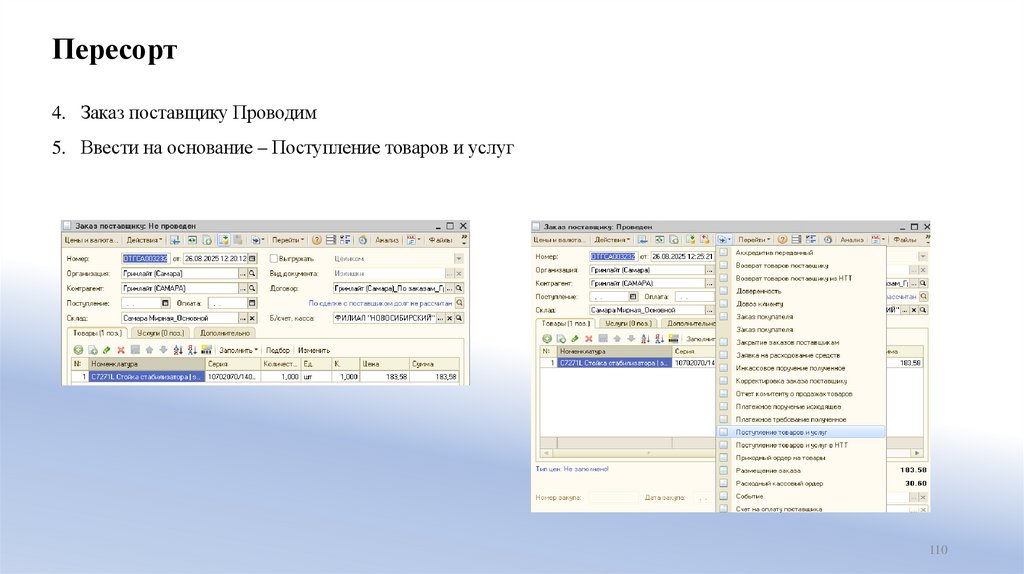Screen dimensions: 1024x574
Task: Click Номенклатура column header in 'Не проведен' window
Action: point(147,364)
